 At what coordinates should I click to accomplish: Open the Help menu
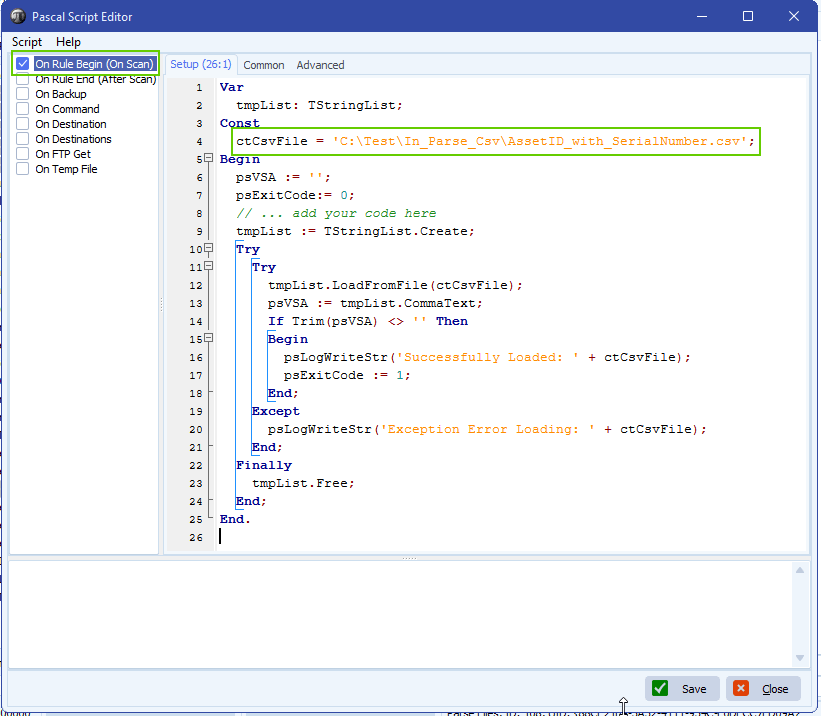tap(68, 42)
